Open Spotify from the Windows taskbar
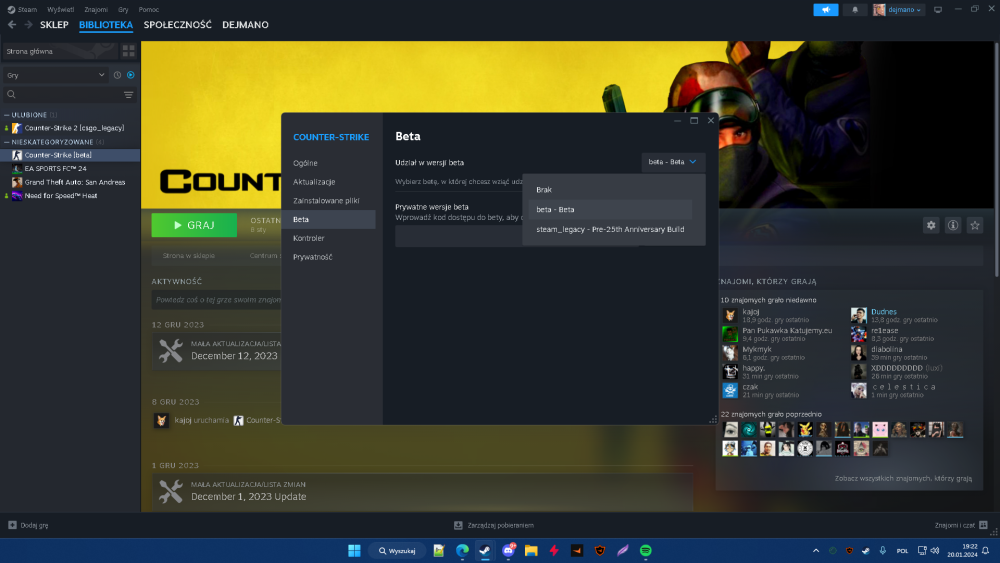1000x563 pixels. coord(645,550)
